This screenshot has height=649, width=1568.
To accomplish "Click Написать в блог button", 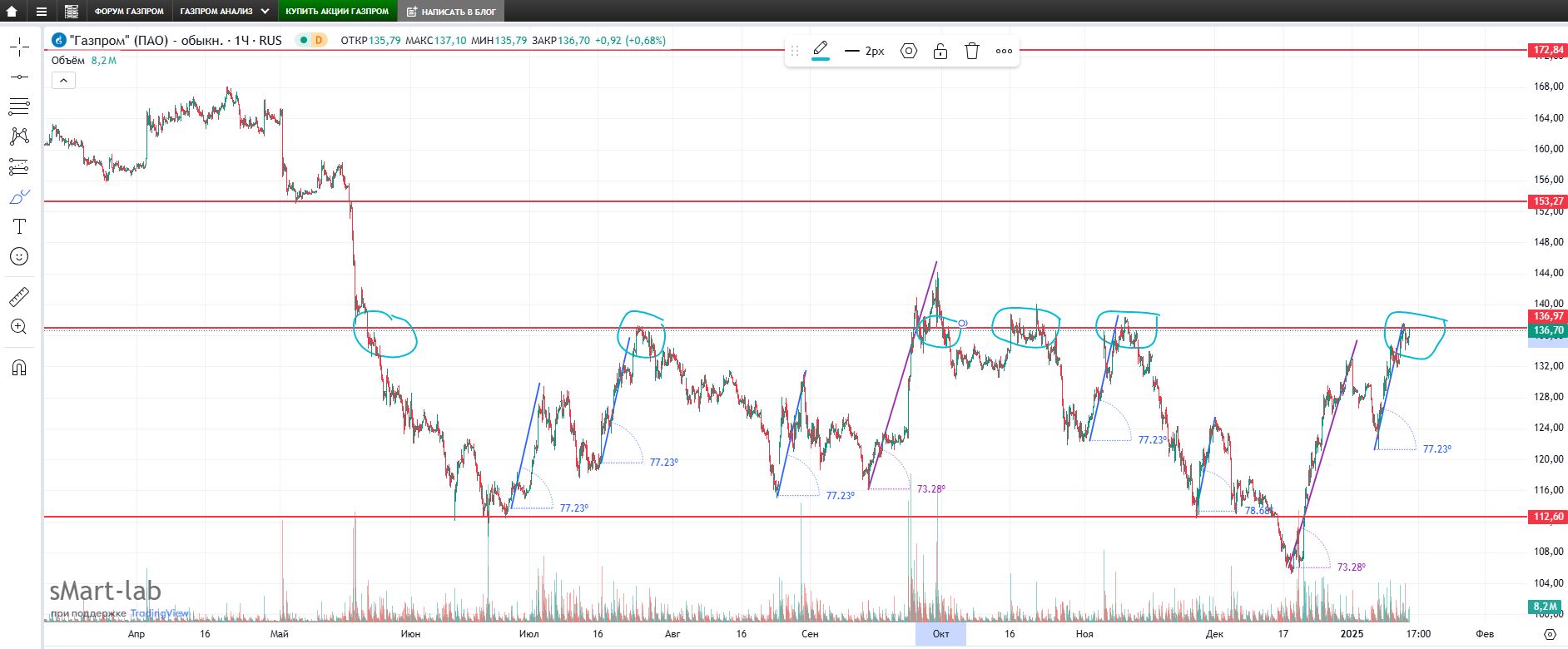I will [451, 12].
